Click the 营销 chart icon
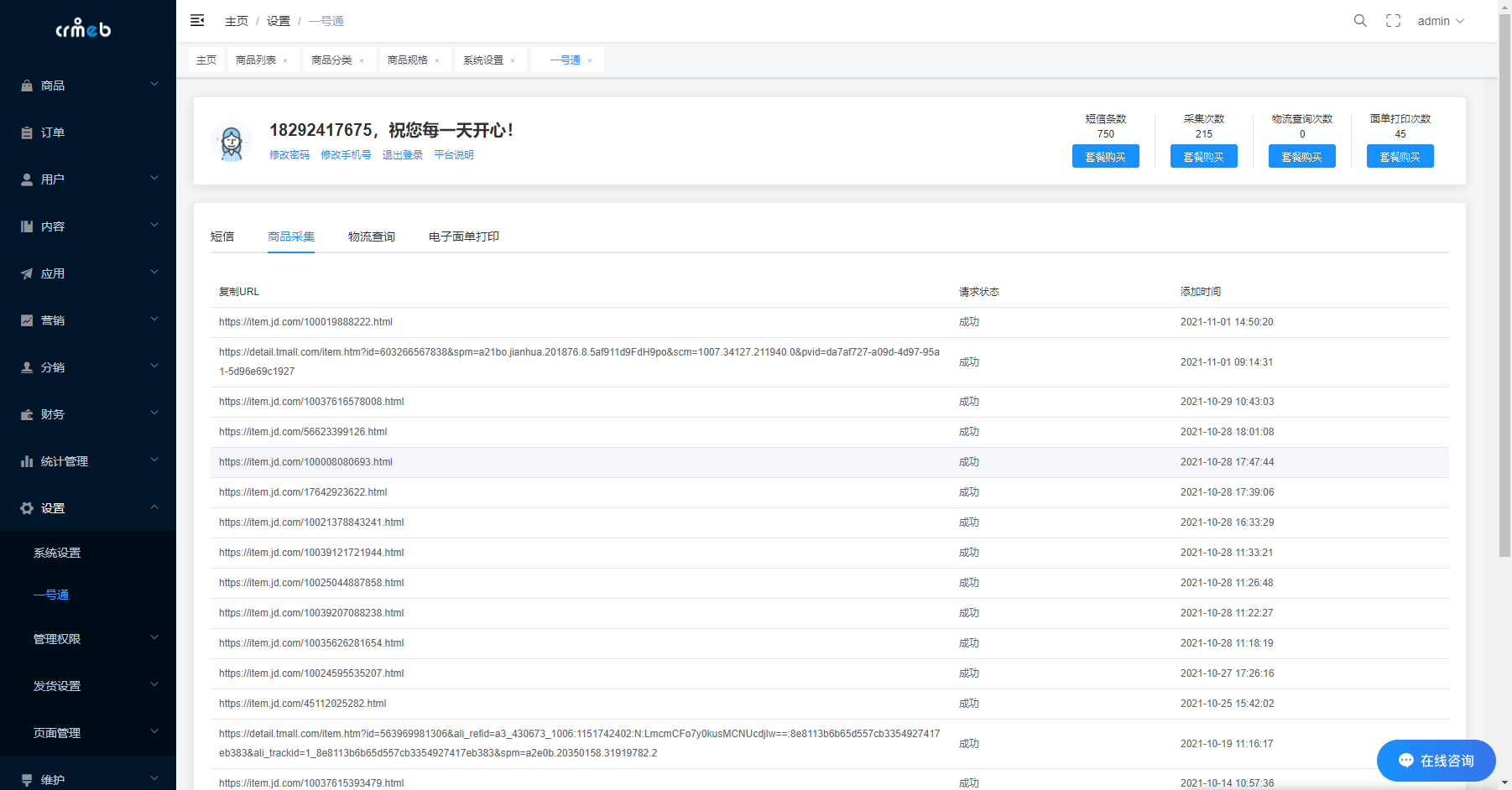This screenshot has width=1512, height=790. [x=27, y=320]
